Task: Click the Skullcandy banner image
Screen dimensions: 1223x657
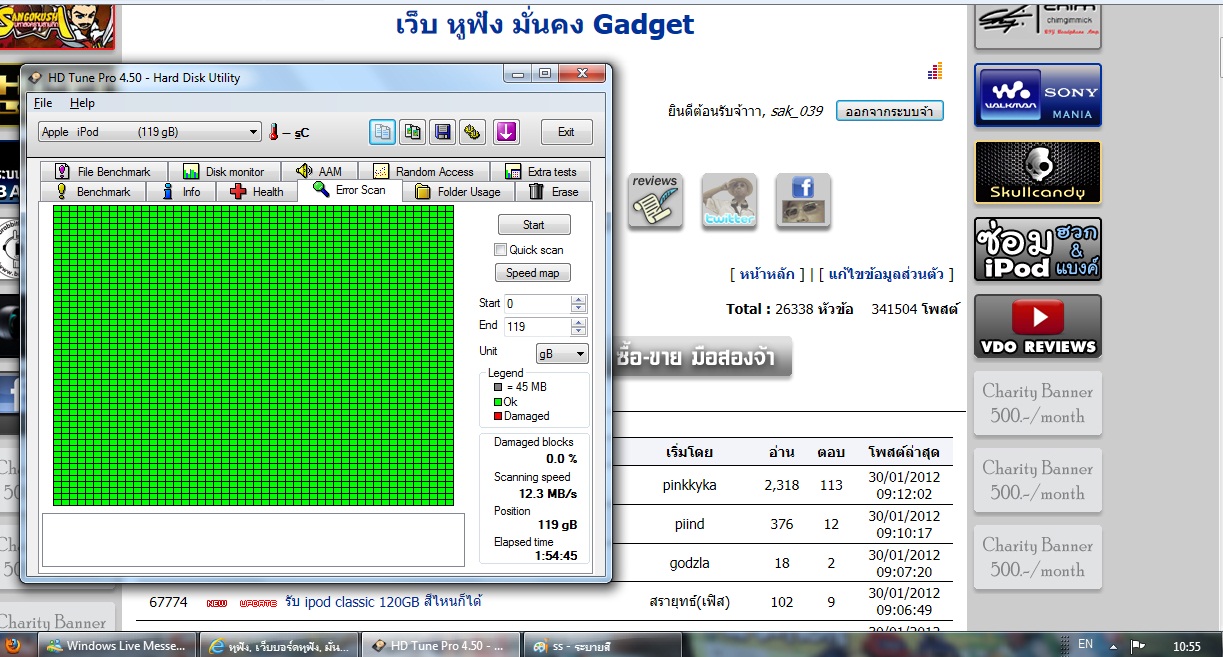Action: pos(1037,173)
